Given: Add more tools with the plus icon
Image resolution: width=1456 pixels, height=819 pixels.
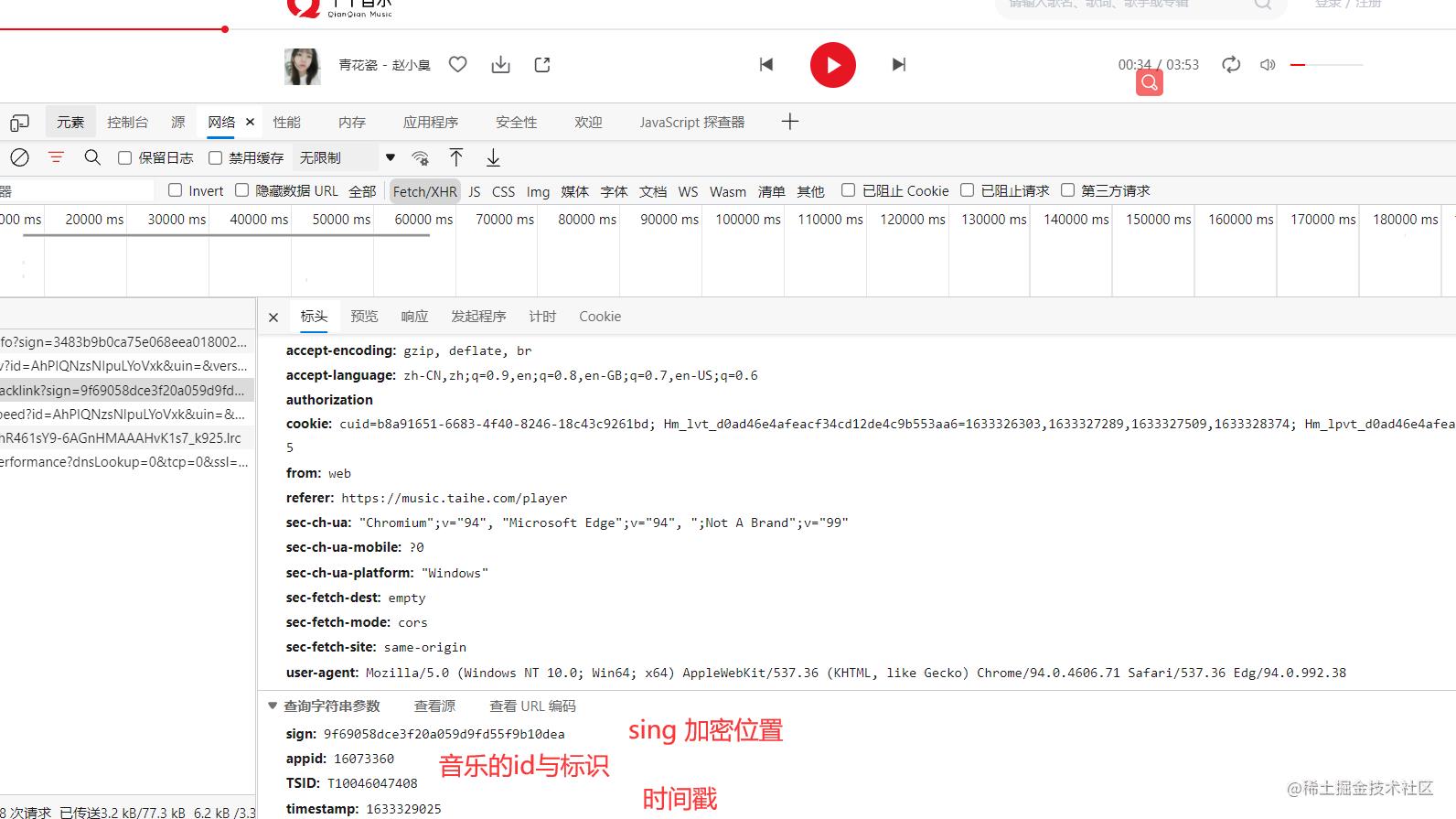Looking at the screenshot, I should (x=790, y=122).
